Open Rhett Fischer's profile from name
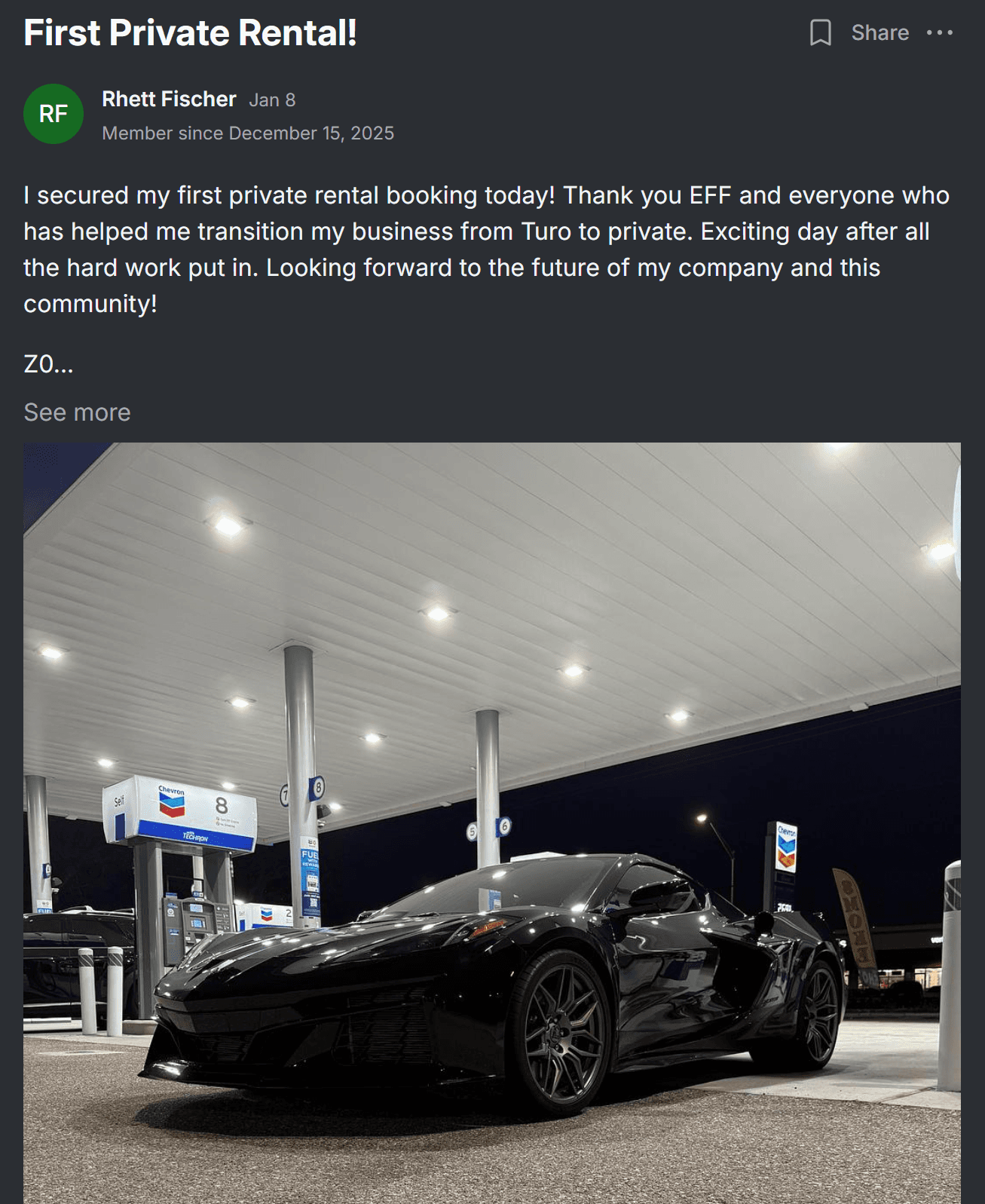The width and height of the screenshot is (985, 1204). pos(169,99)
